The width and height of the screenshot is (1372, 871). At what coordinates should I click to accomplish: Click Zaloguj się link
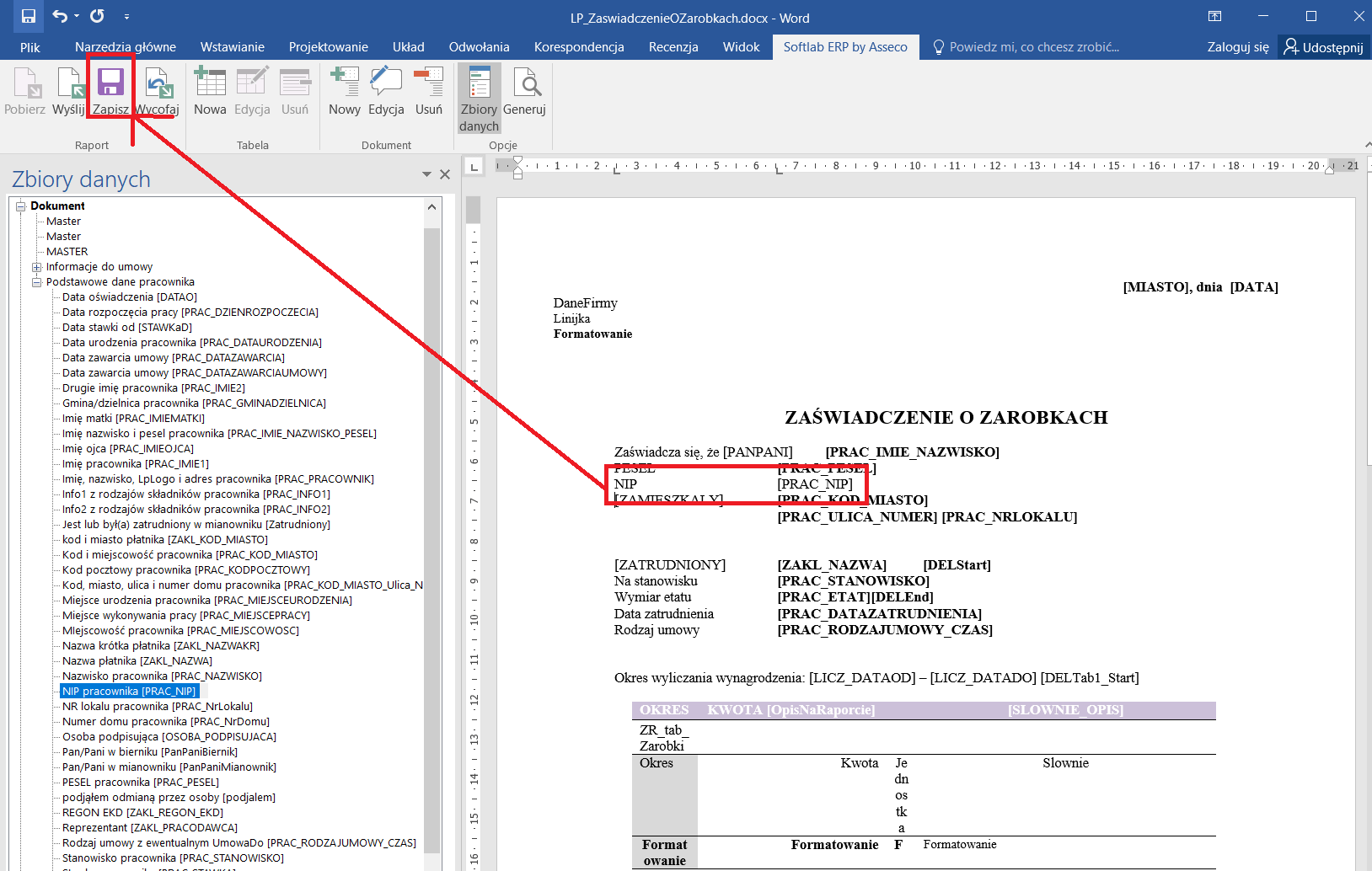click(x=1237, y=47)
